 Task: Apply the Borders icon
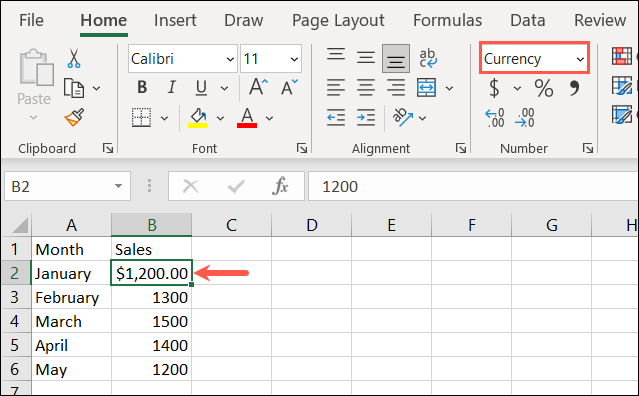point(141,118)
